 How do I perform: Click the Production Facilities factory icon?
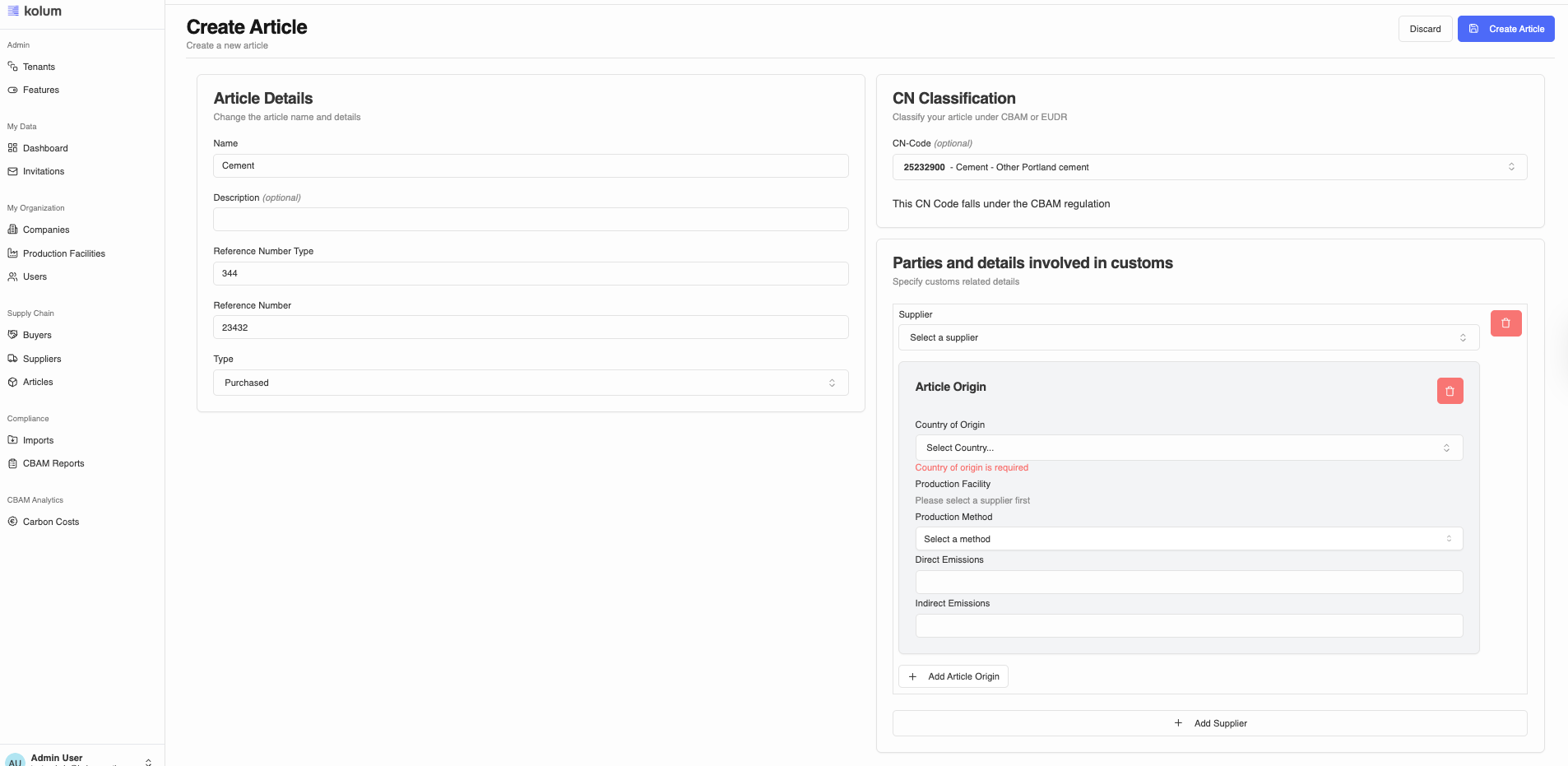(x=12, y=253)
